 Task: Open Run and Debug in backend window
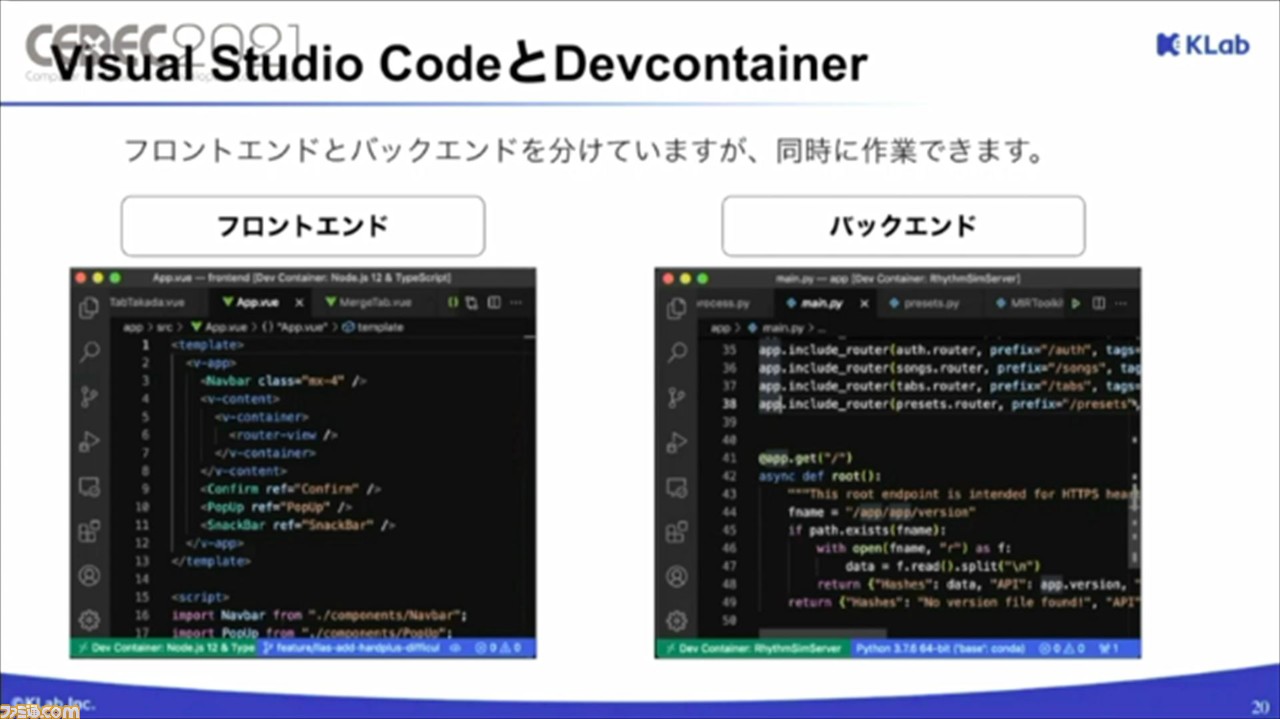click(677, 441)
